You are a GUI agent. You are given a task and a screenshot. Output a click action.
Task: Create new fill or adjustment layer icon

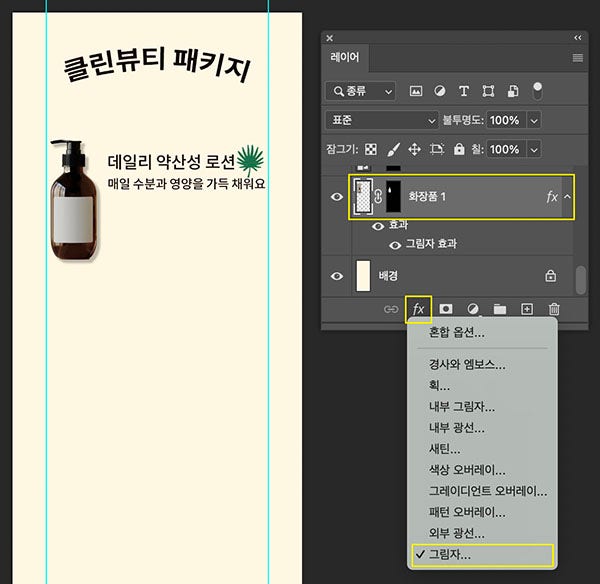click(473, 308)
